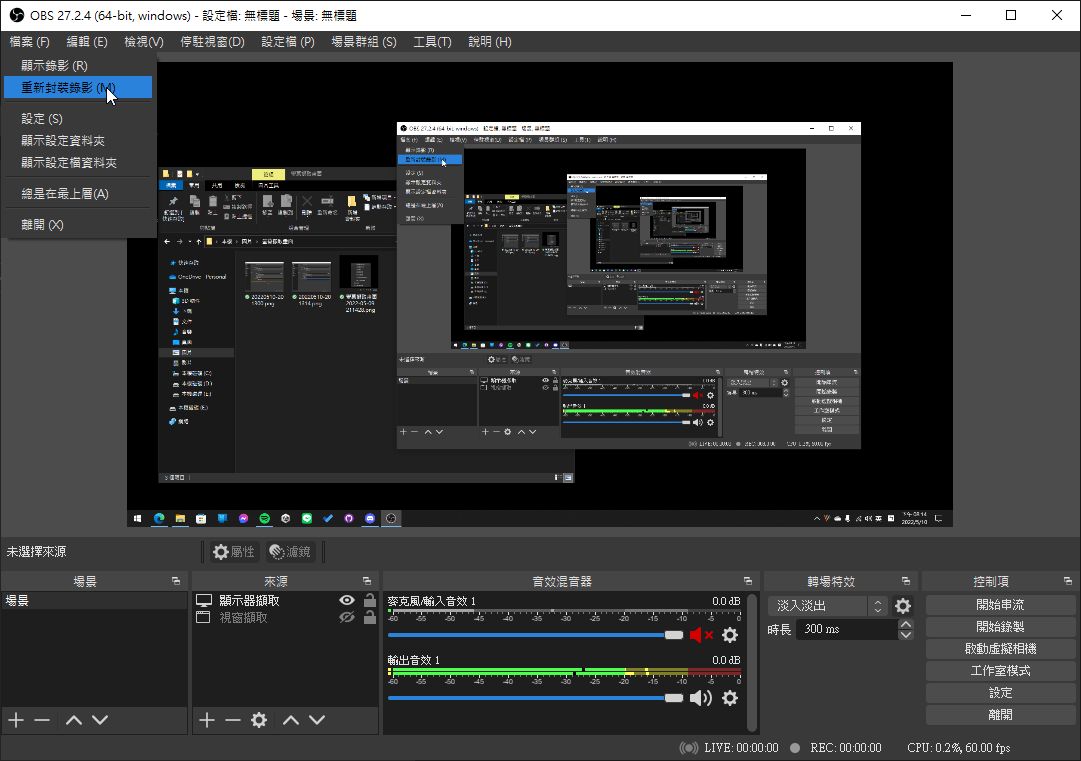This screenshot has width=1081, height=761.
Task: Remove scene with minus icon
Action: (42, 720)
